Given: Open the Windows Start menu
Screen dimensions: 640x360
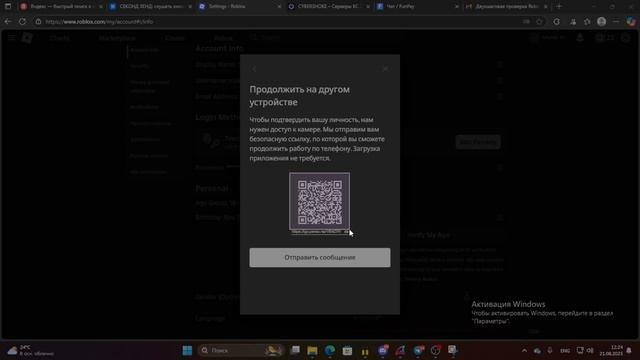Looking at the screenshot, I should pos(187,350).
